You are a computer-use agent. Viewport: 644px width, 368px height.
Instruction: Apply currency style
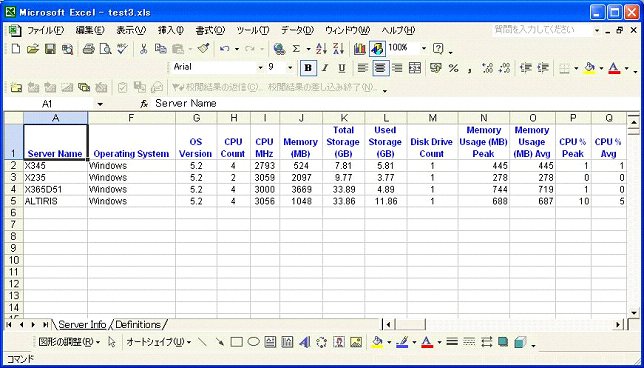coord(436,68)
